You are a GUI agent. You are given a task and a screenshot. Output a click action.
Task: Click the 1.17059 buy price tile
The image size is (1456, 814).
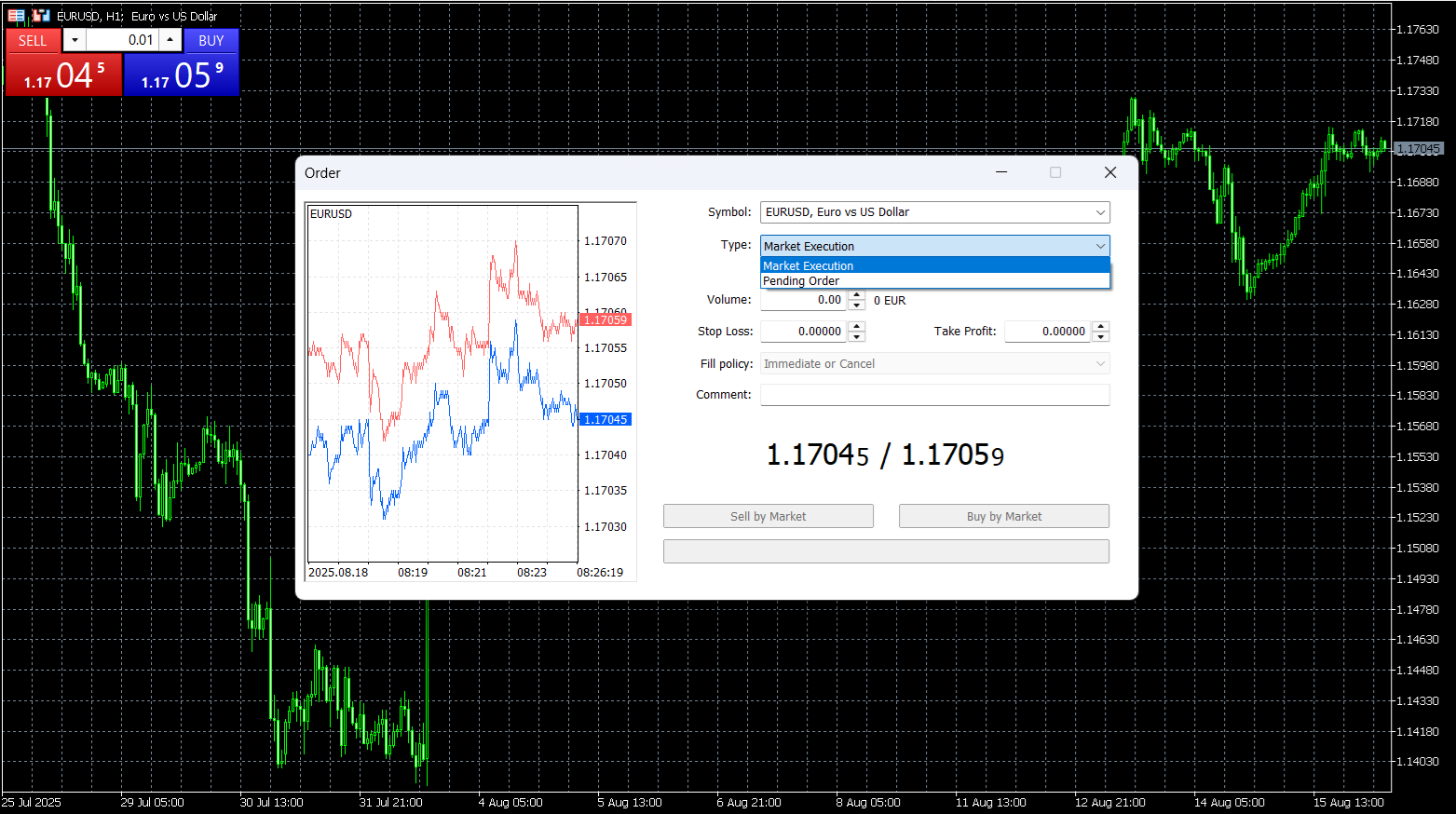[x=182, y=75]
